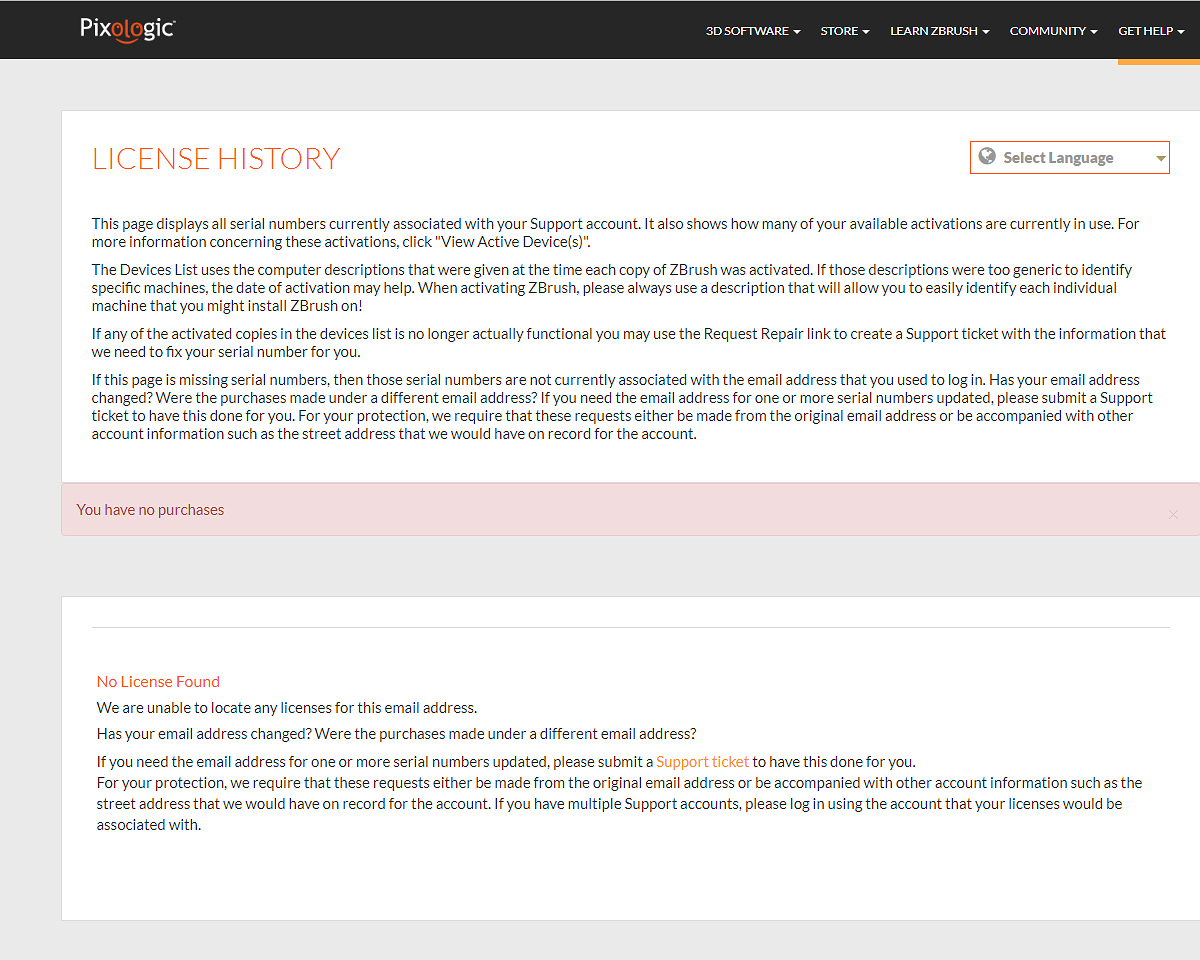Viewport: 1200px width, 960px height.
Task: Click the 'No License Found' heading
Action: tap(158, 682)
